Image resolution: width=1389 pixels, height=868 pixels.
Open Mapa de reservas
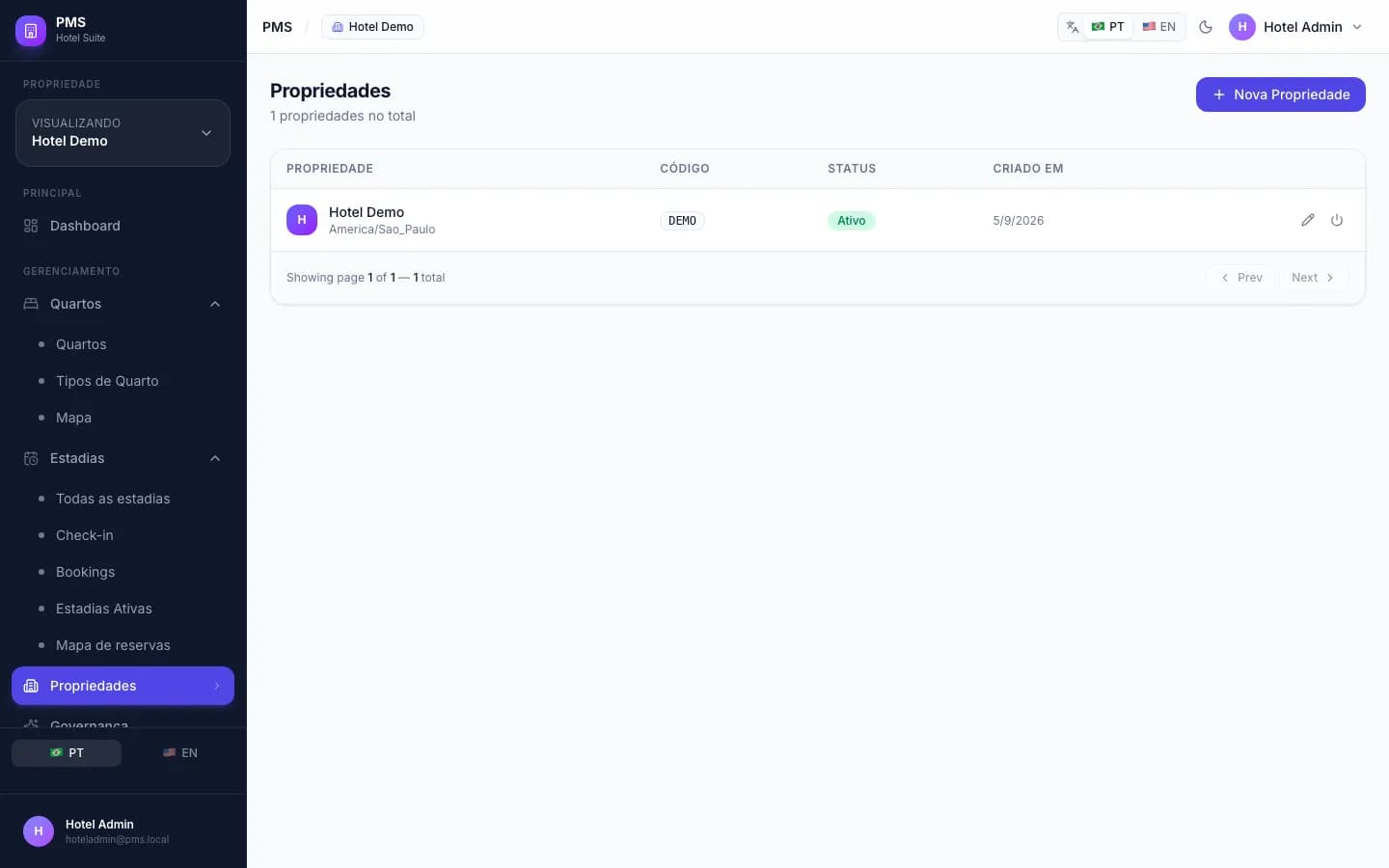[113, 645]
